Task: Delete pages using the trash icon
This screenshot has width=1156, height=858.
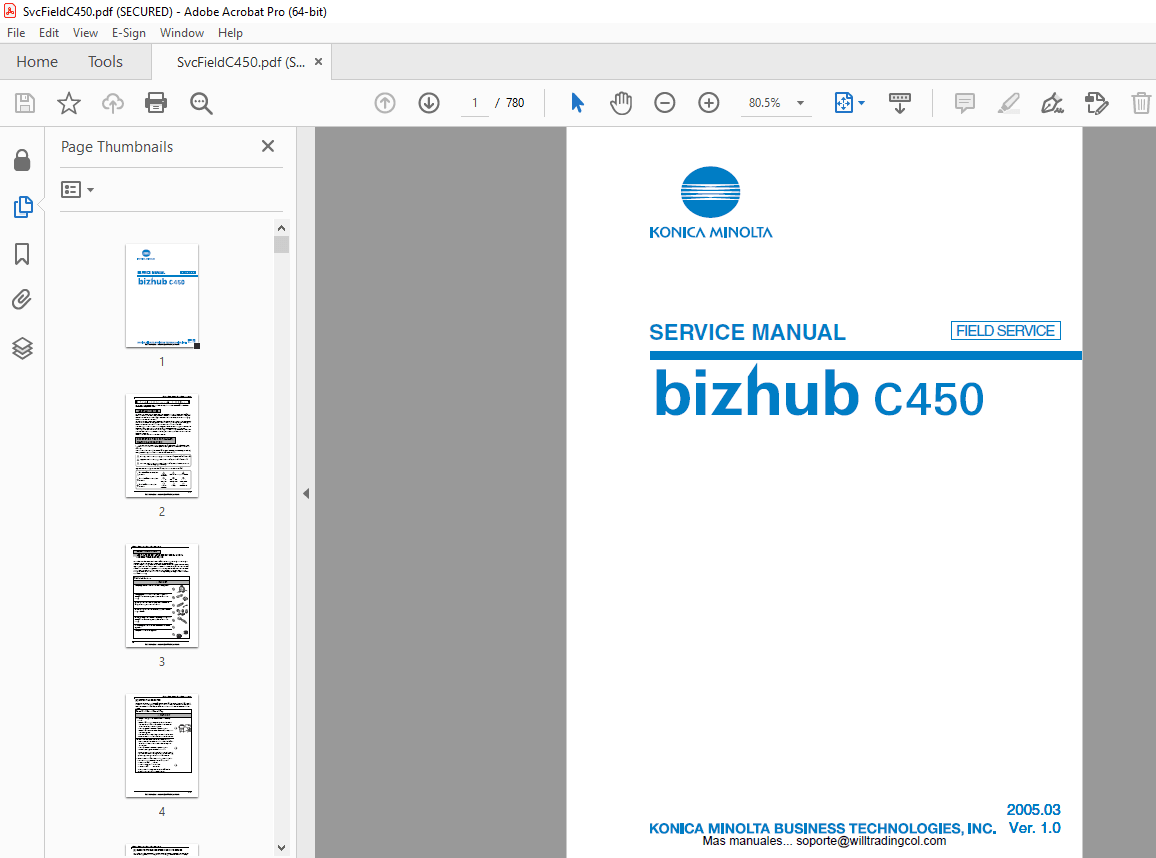Action: 1141,102
